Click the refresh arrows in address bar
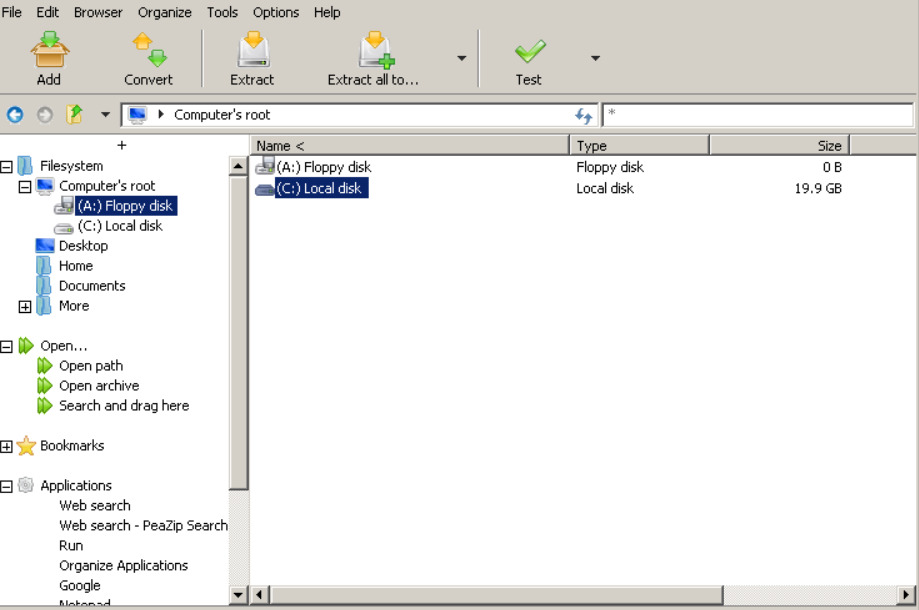 pyautogui.click(x=583, y=115)
